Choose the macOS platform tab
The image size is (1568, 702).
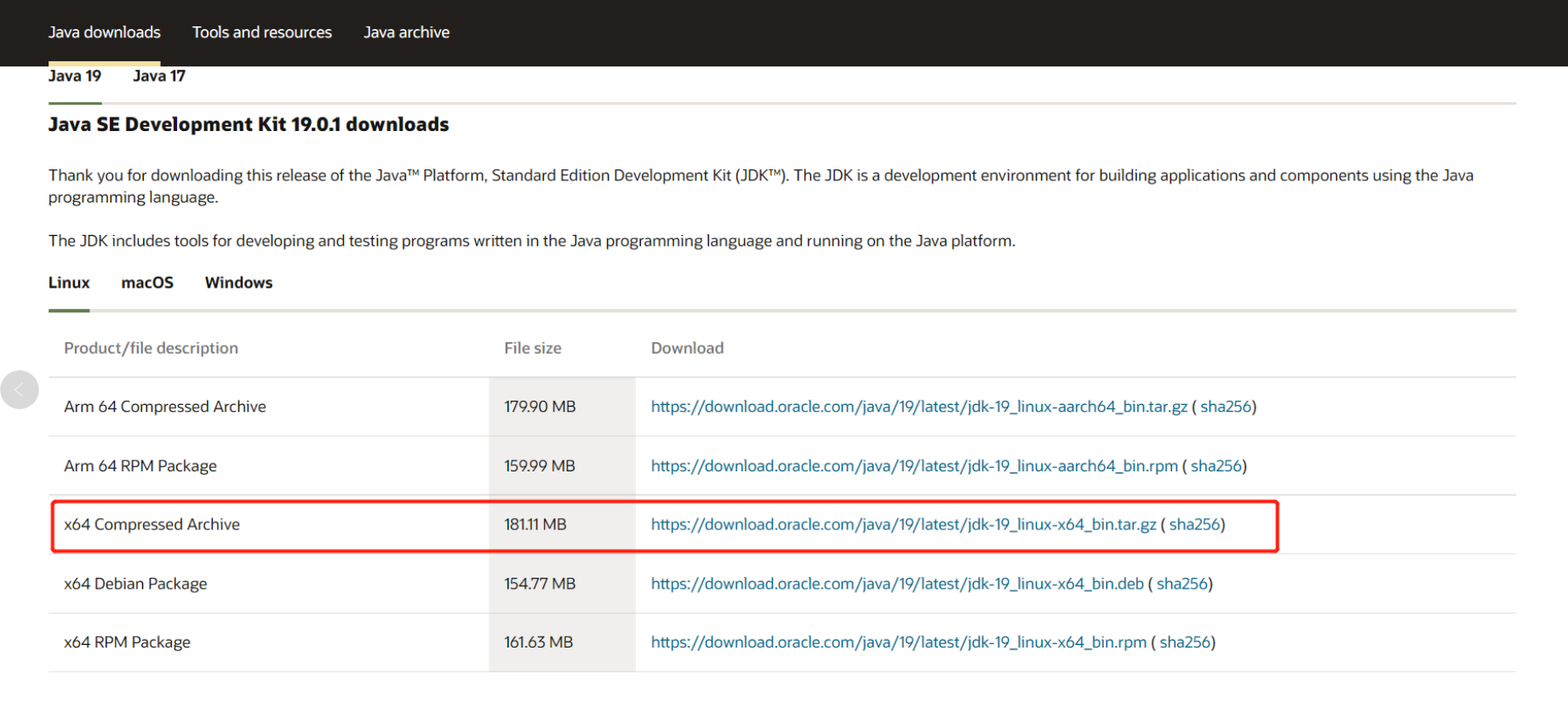(x=147, y=283)
